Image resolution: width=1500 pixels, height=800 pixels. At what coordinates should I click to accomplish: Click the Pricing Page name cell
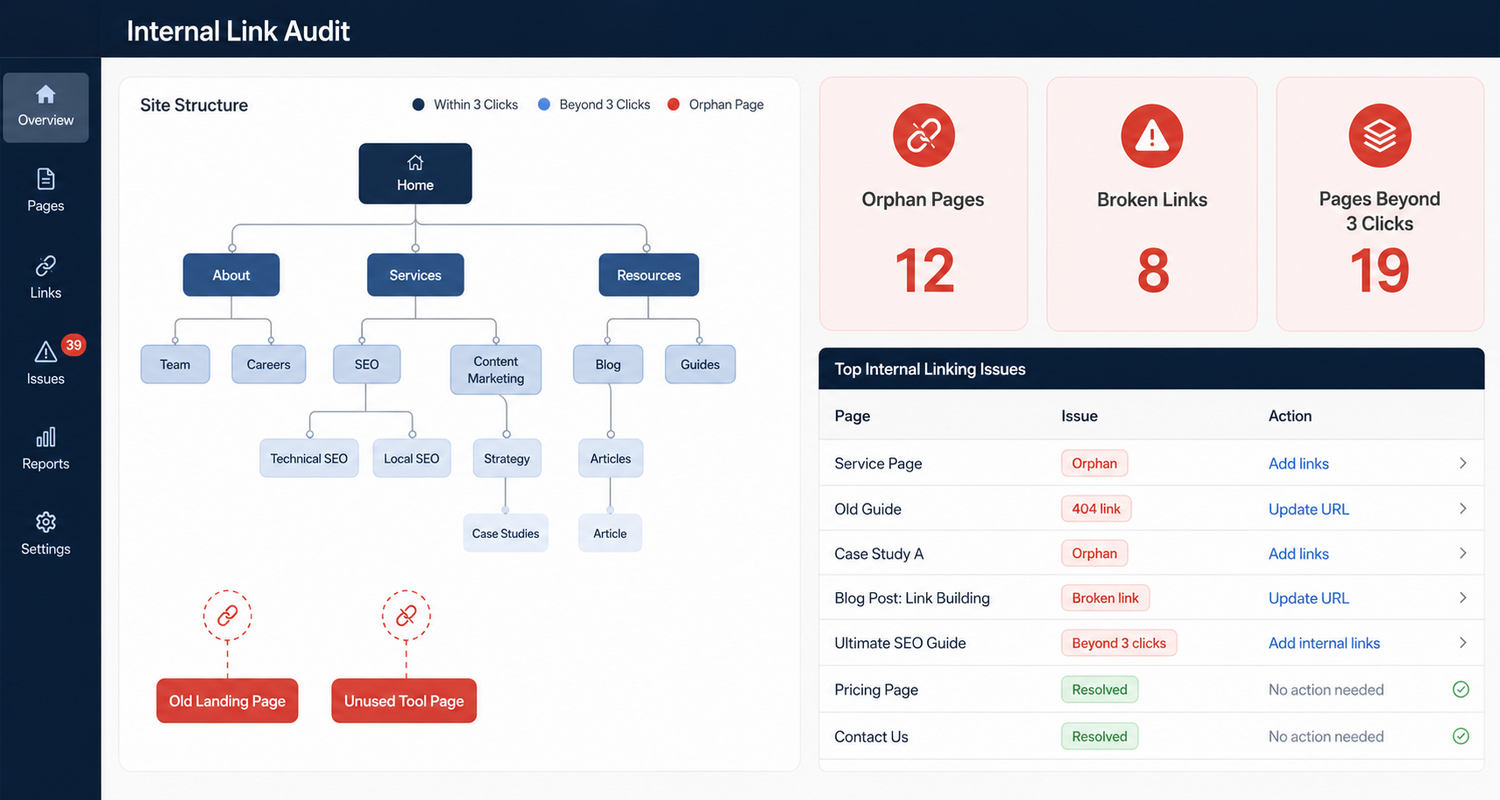point(876,689)
